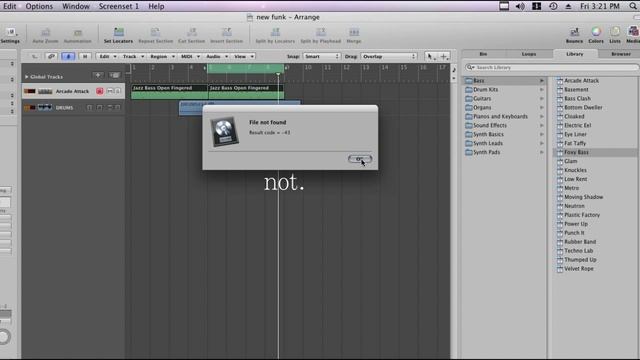
Task: Toggle the Link button in Arrange toolbar
Action: coord(51,56)
